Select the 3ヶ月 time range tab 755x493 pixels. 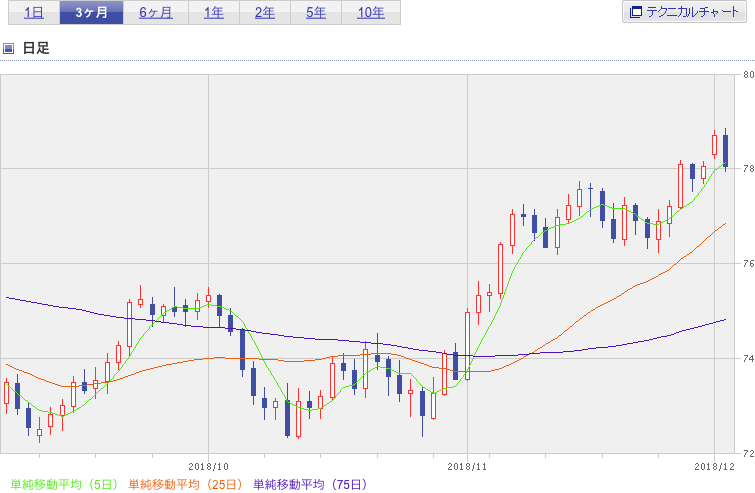point(91,13)
